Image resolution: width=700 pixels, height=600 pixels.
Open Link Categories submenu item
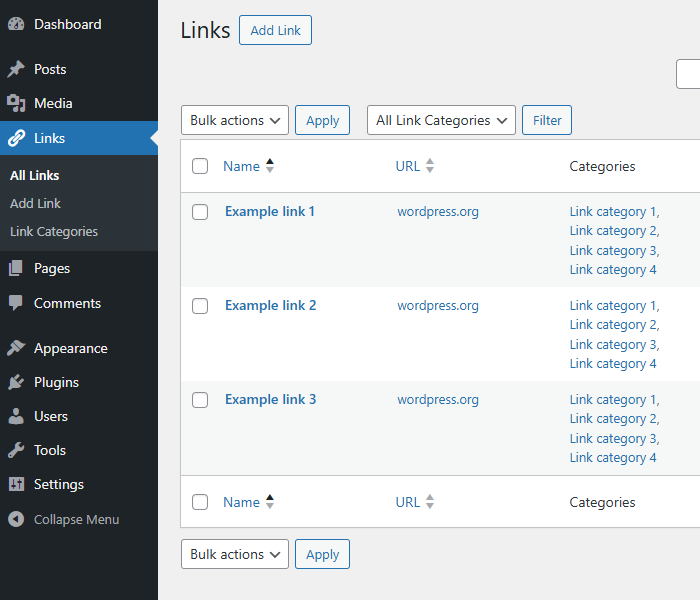click(x=54, y=231)
